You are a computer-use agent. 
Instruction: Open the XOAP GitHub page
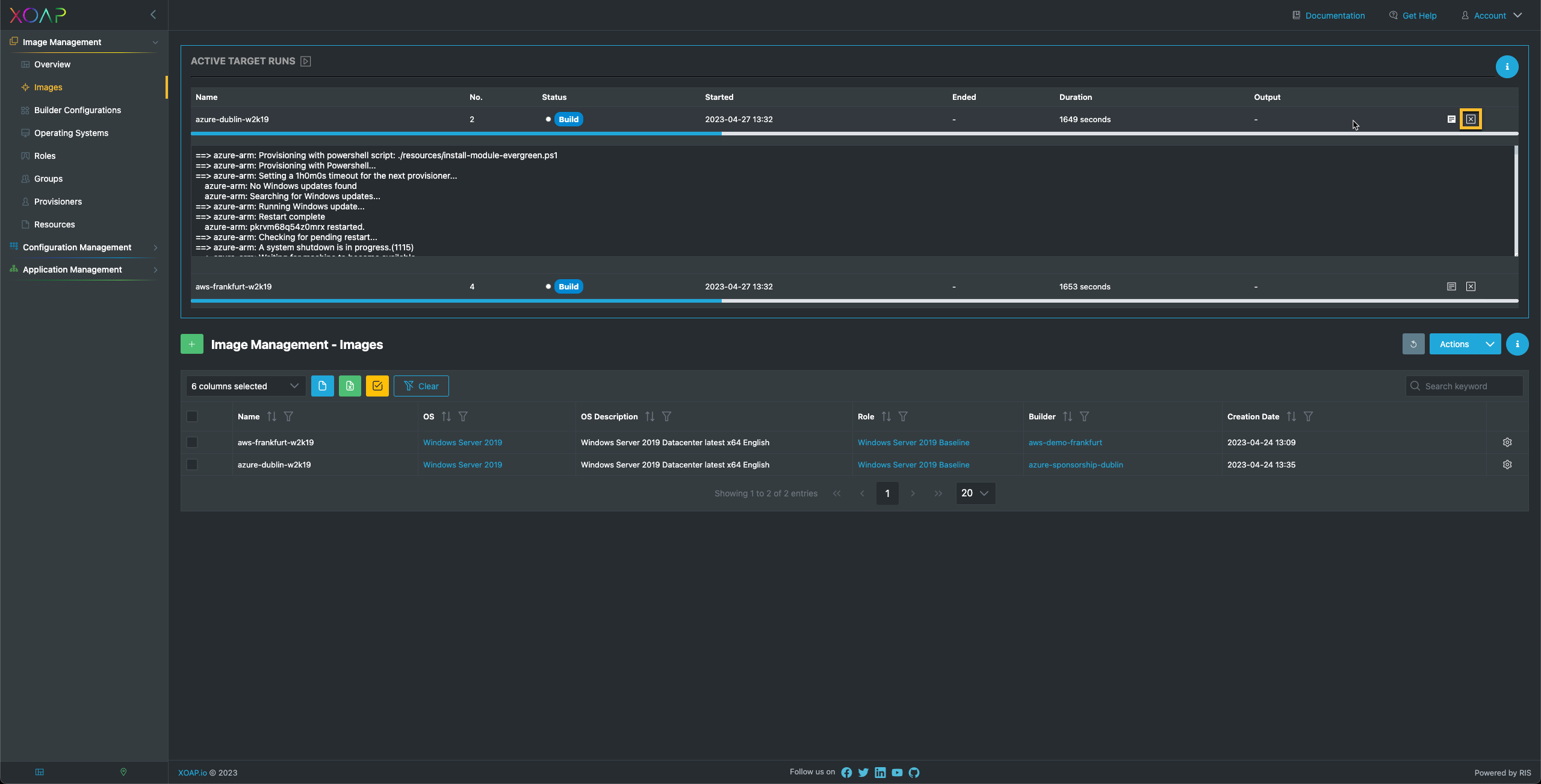[914, 773]
